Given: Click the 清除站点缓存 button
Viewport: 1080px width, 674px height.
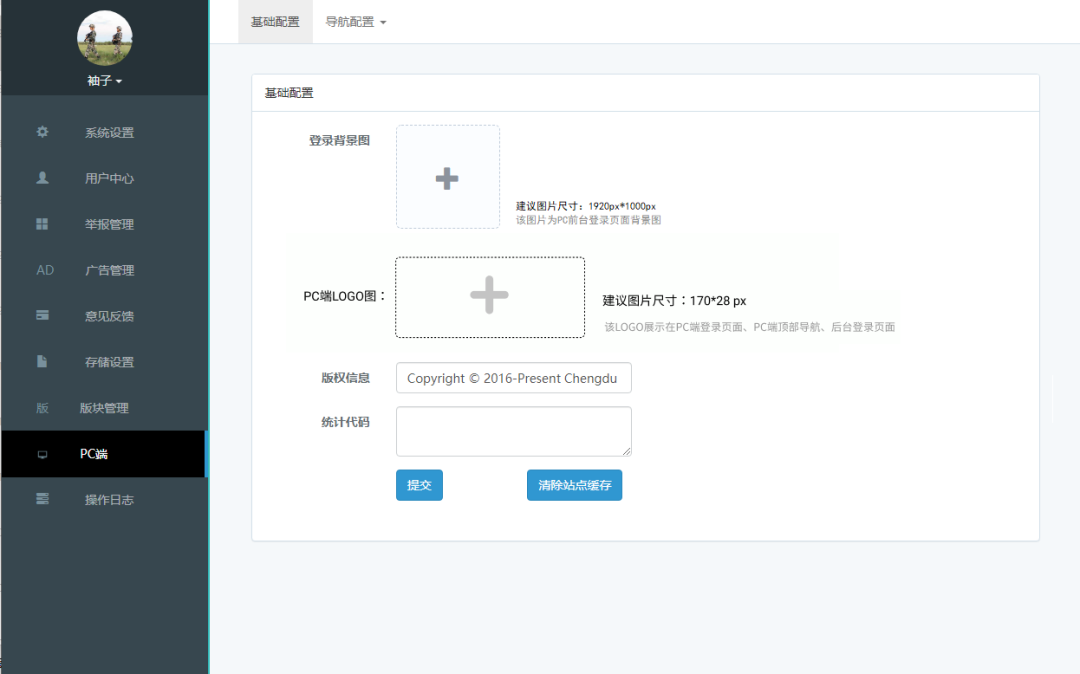Looking at the screenshot, I should click(x=574, y=485).
